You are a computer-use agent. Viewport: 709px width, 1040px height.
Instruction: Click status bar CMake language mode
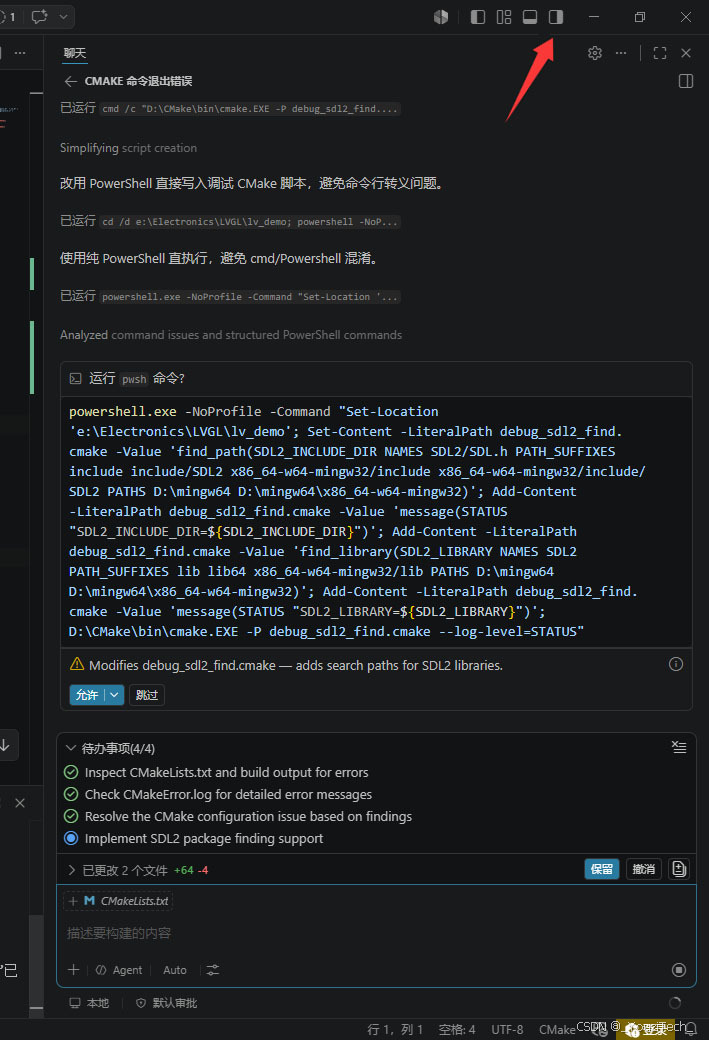click(557, 1029)
